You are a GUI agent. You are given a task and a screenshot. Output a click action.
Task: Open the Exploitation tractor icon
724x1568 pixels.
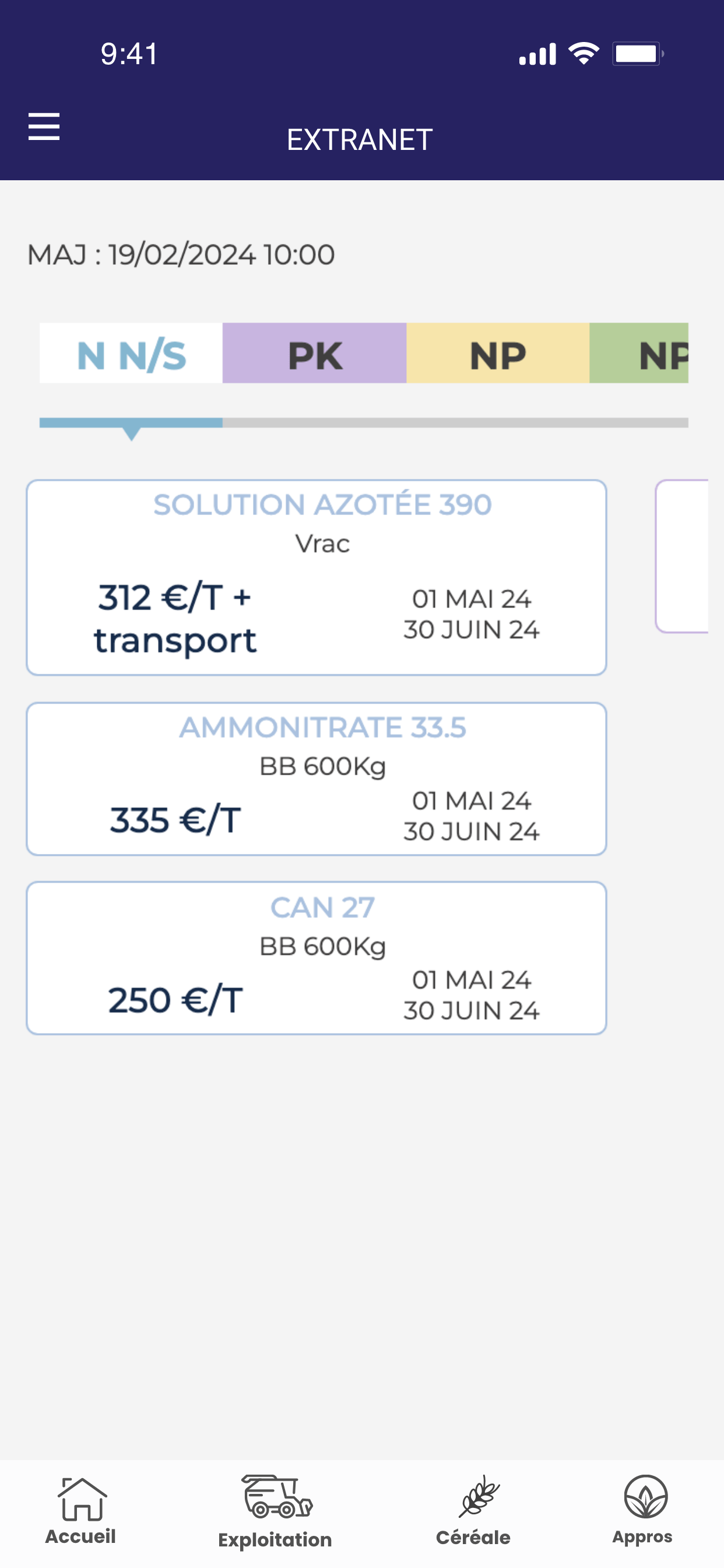pos(276,1497)
